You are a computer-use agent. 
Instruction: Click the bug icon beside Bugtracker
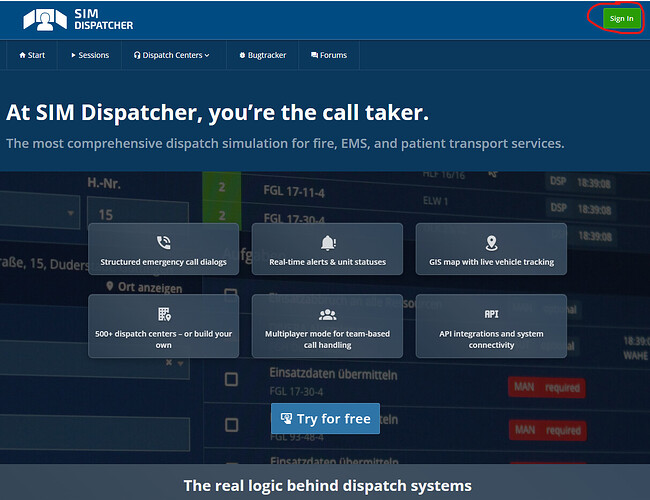tap(242, 55)
